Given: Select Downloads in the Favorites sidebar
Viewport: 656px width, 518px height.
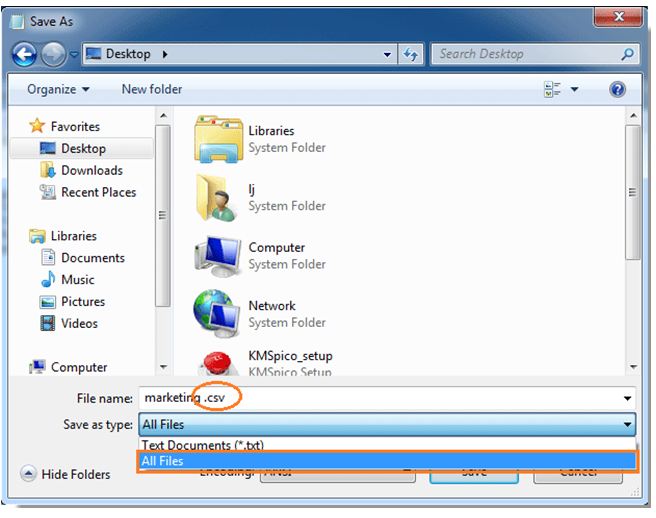Looking at the screenshot, I should tap(92, 170).
